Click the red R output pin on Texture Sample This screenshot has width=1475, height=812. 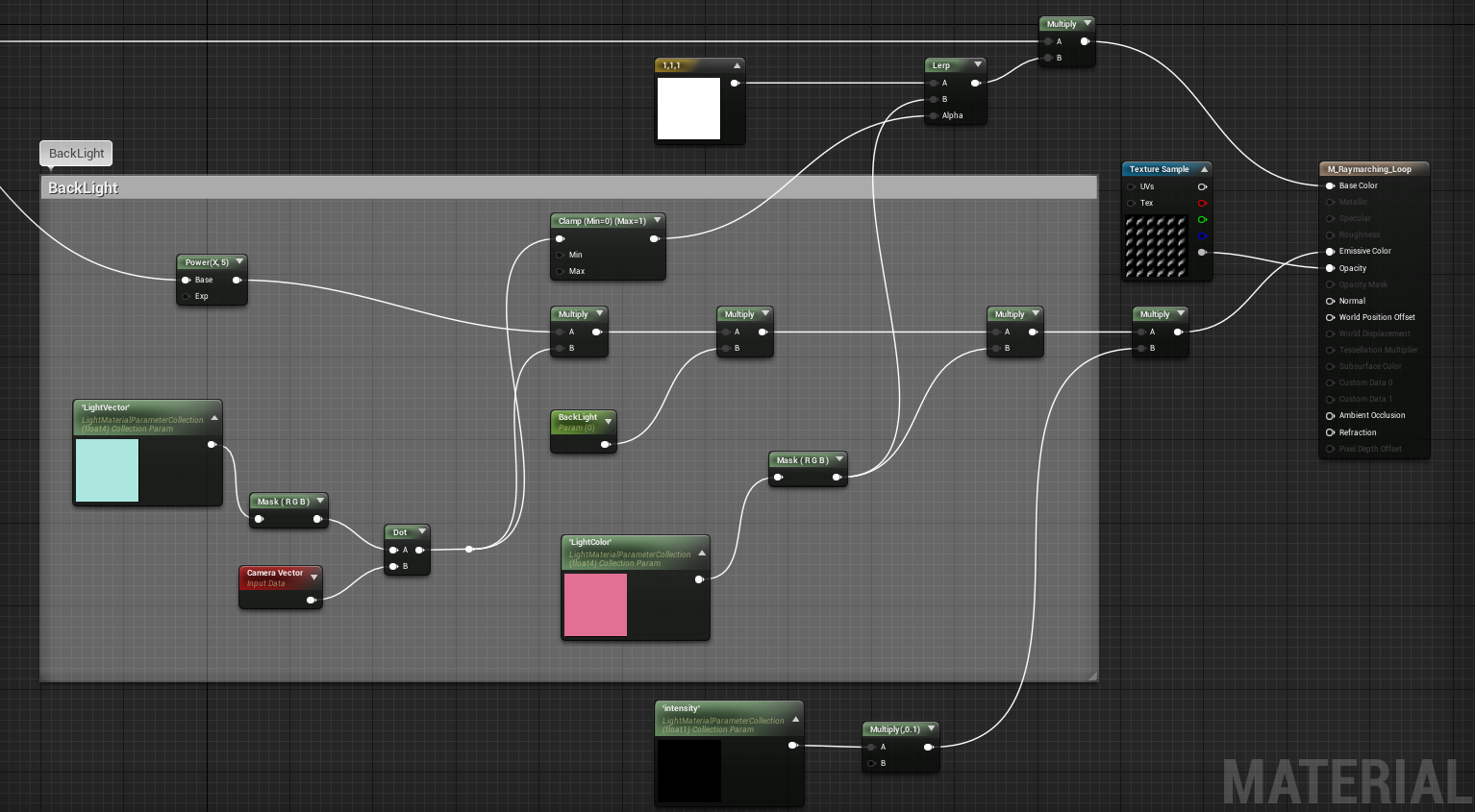point(1202,203)
